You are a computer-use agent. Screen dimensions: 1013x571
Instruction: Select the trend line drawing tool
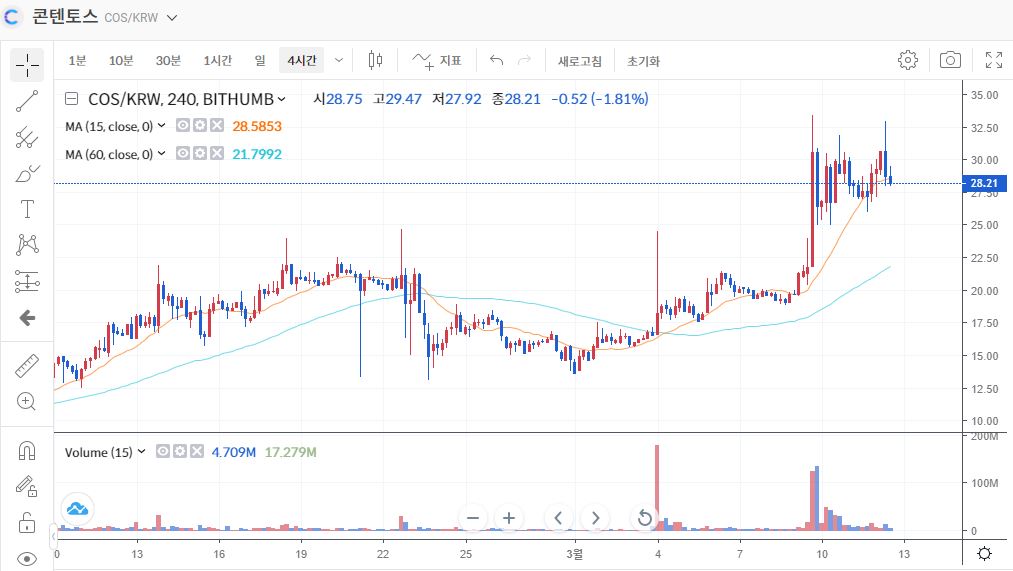tap(26, 101)
